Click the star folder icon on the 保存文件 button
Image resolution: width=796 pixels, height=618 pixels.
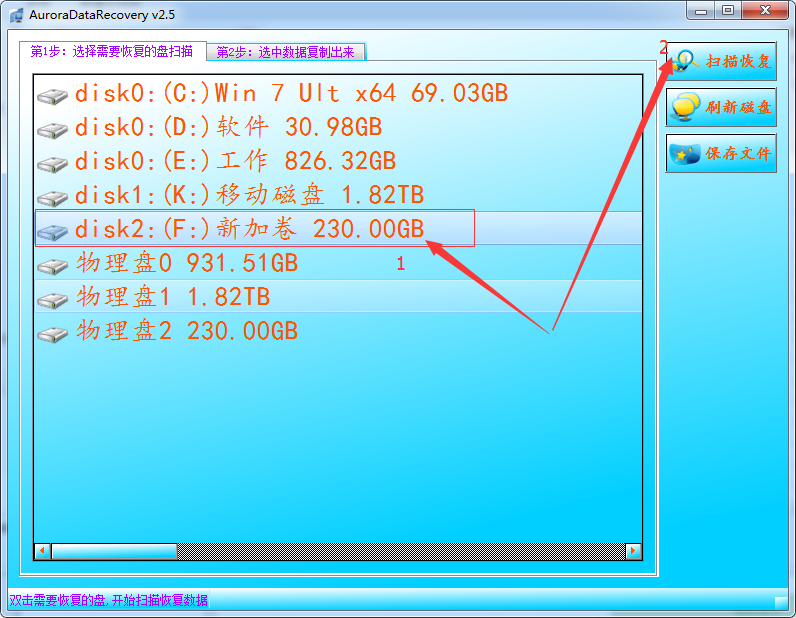[685, 153]
